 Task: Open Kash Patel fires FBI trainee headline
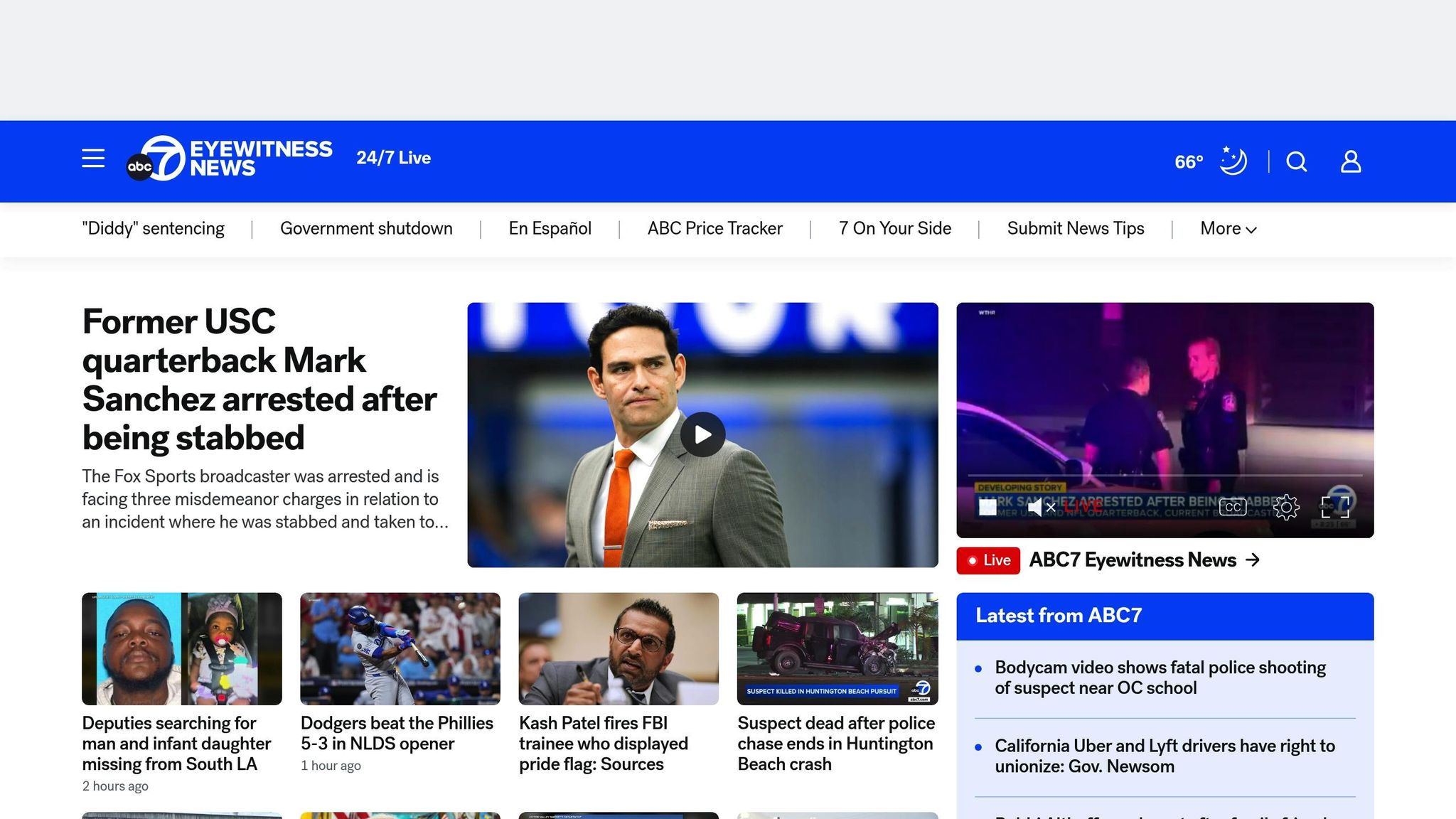click(604, 744)
